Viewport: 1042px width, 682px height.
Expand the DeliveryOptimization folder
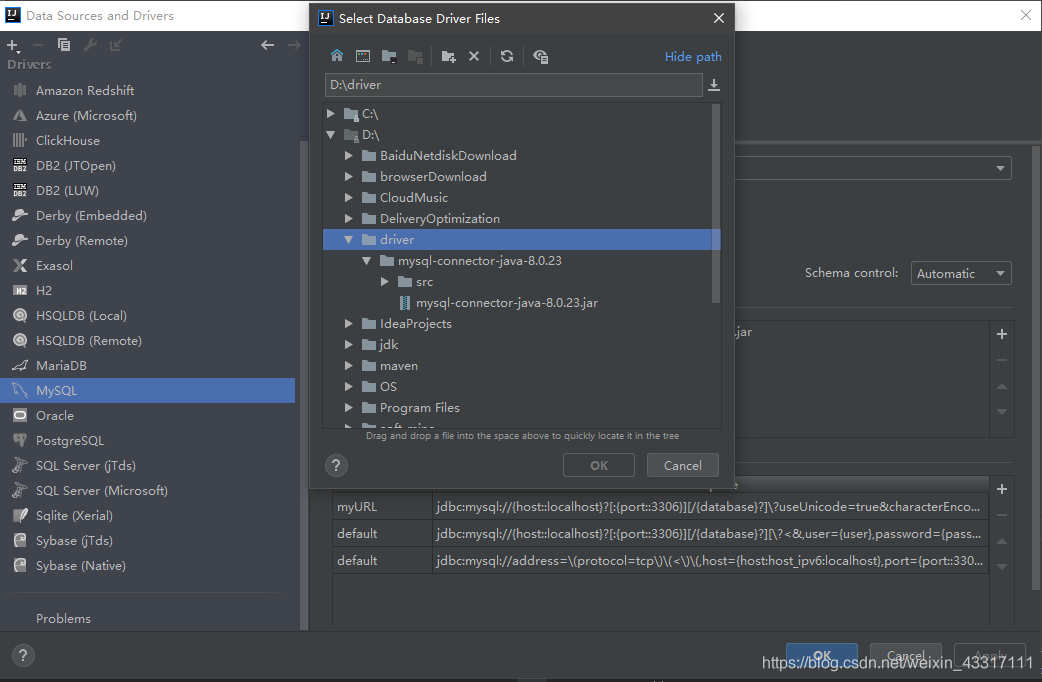pos(349,219)
